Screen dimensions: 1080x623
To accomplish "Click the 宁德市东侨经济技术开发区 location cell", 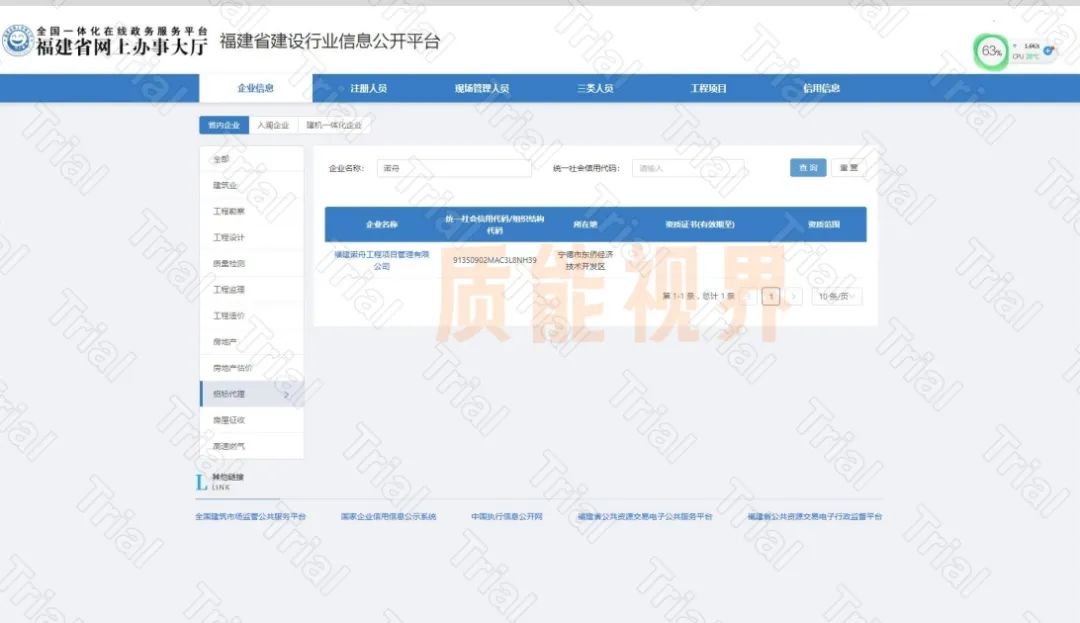I will [585, 260].
